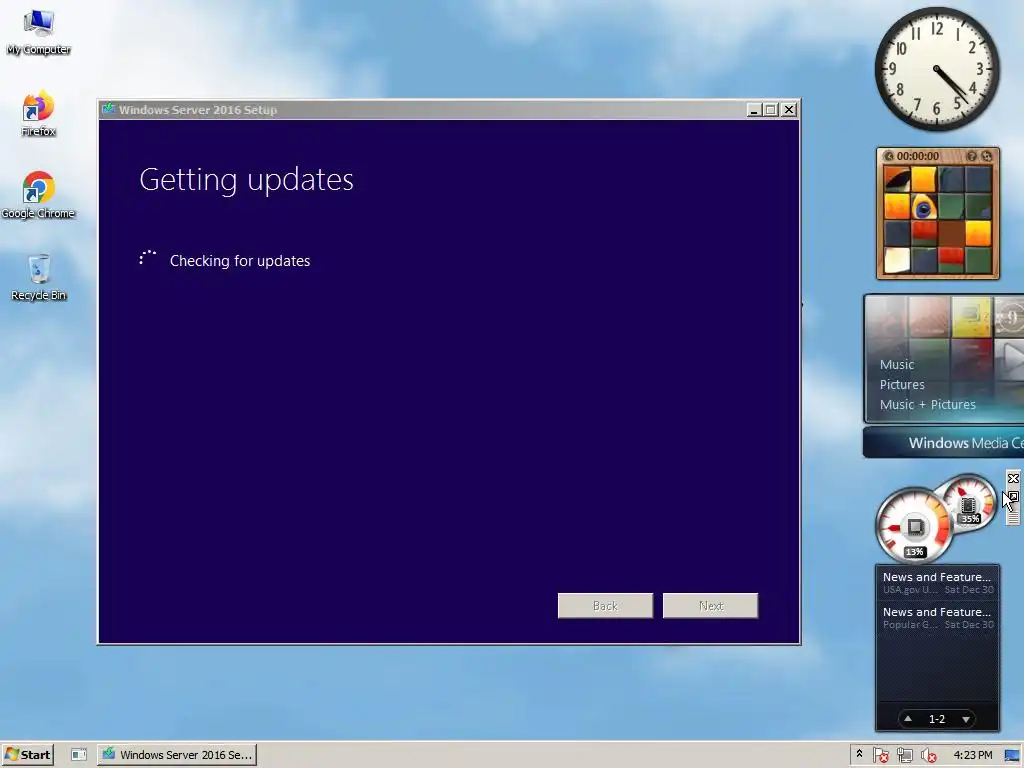
Task: Expand hidden system tray icons
Action: (859, 754)
